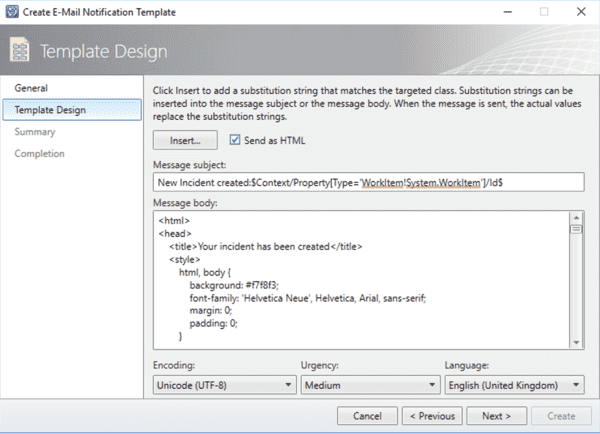This screenshot has width=600, height=434.
Task: Click the message body scroll down arrow
Action: pos(576,343)
